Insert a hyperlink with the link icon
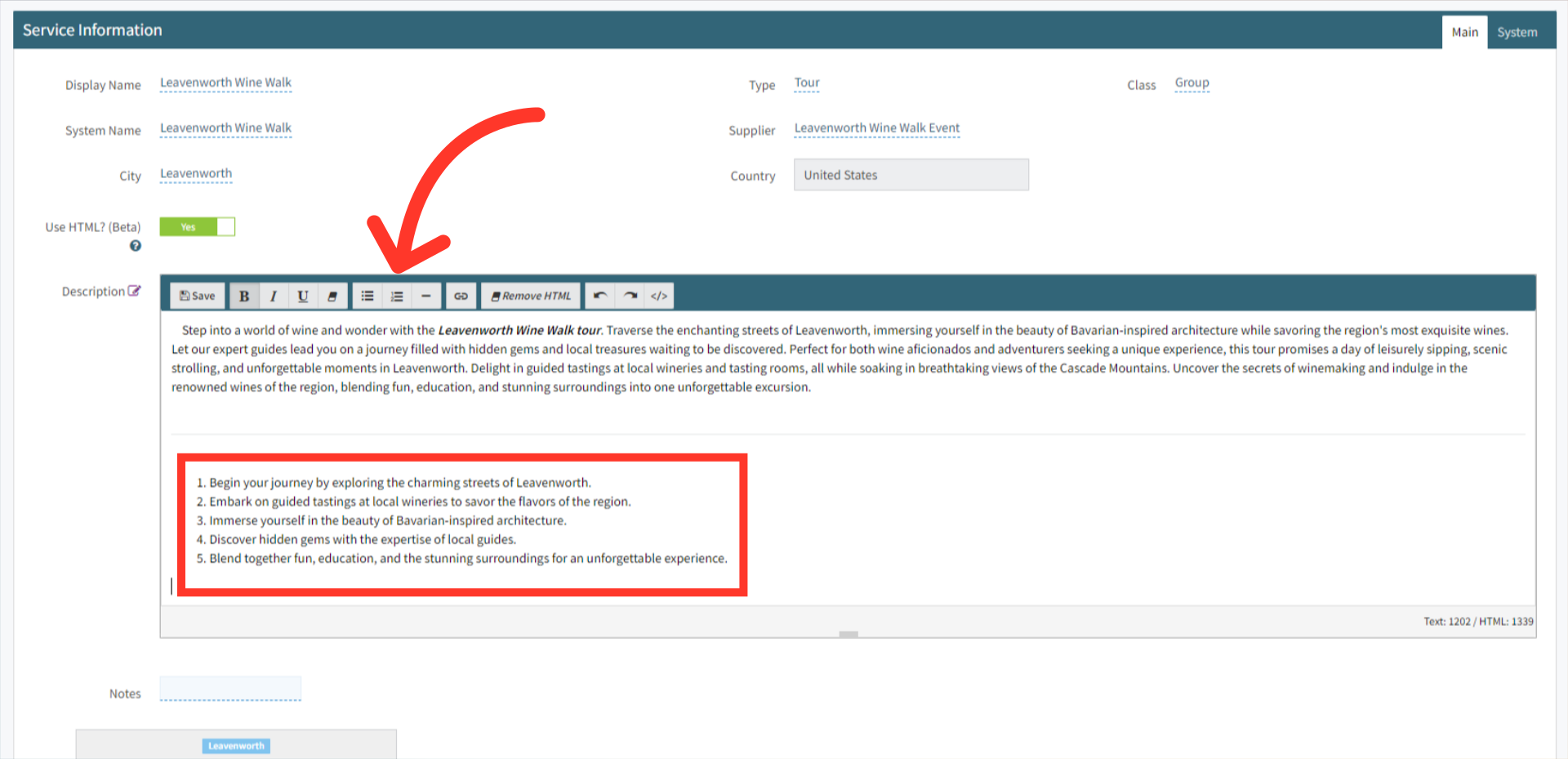The image size is (1568, 759). [x=461, y=296]
